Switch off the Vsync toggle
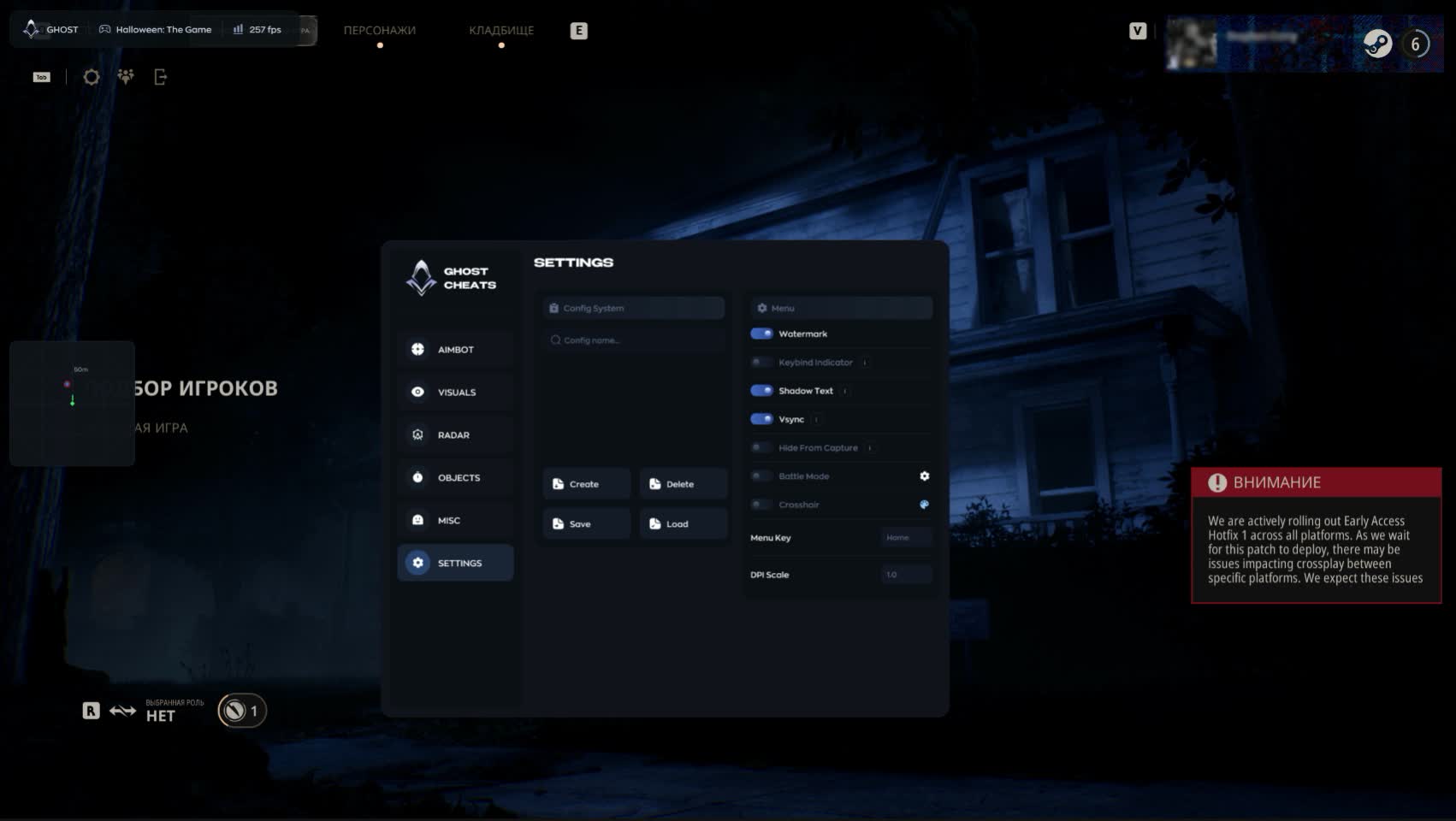Viewport: 1456px width, 821px height. point(761,419)
